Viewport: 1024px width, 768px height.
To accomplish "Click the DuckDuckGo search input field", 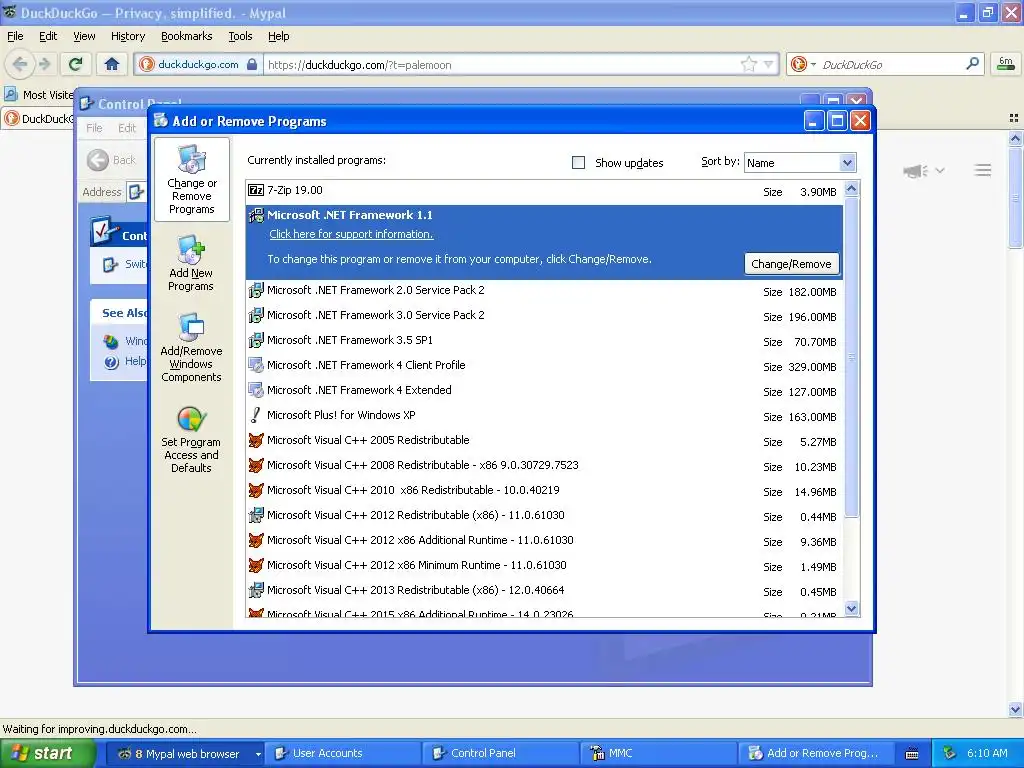I will pos(891,65).
